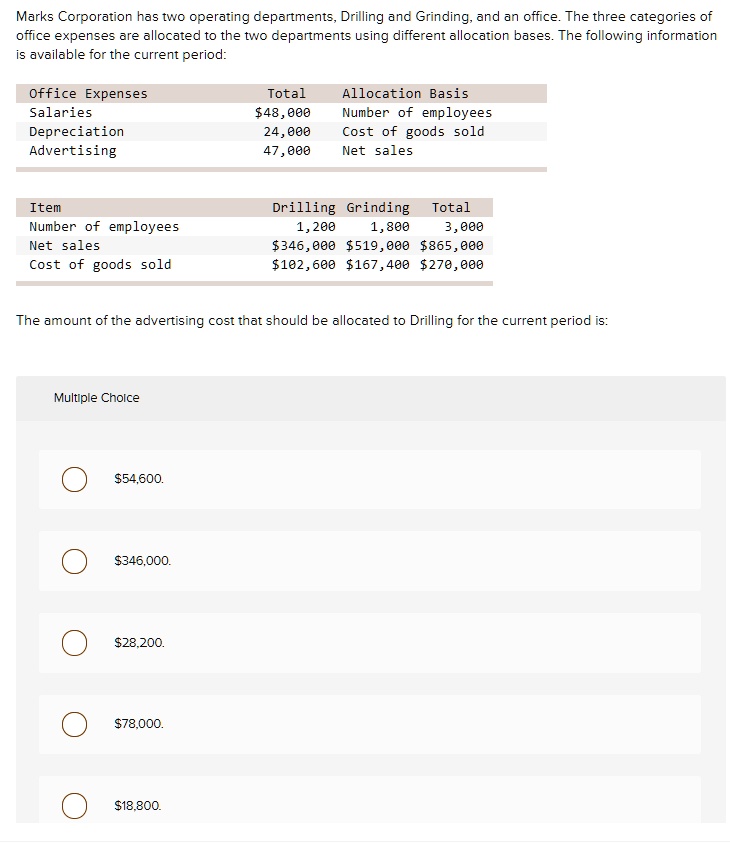Click the Drilling column header
The width and height of the screenshot is (730, 844).
[x=304, y=208]
